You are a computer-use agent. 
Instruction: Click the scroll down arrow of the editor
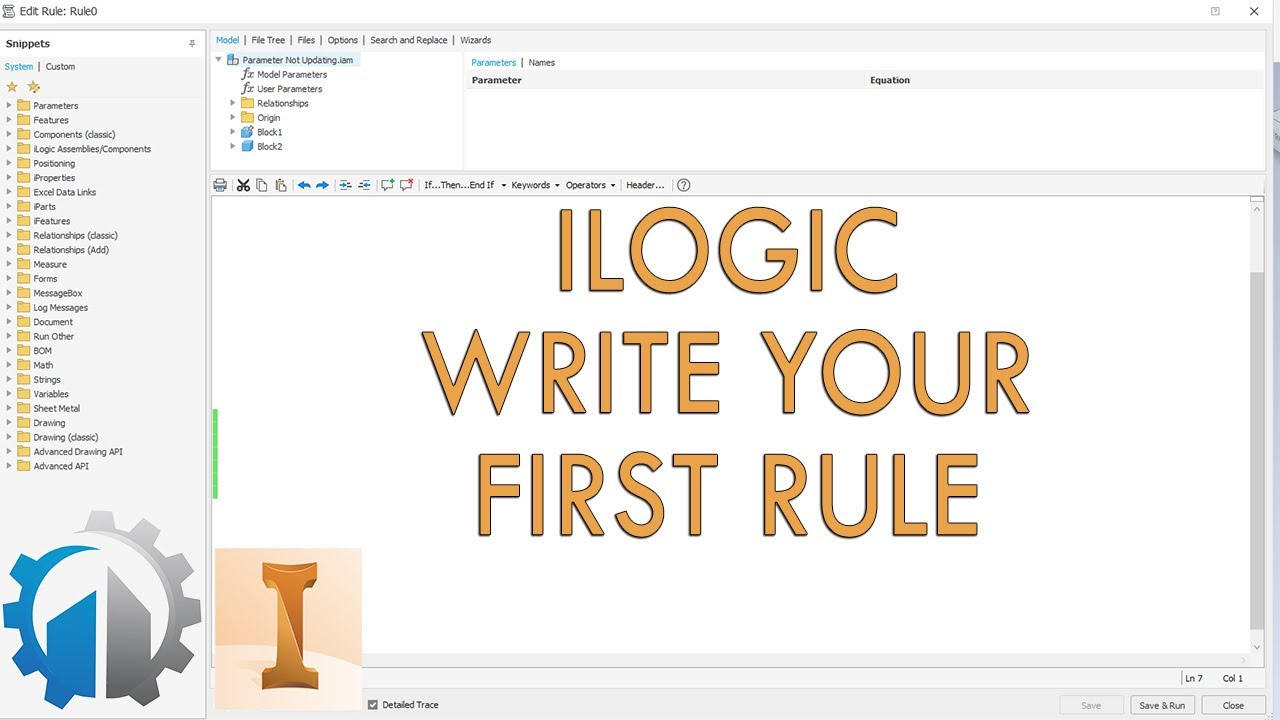tap(1257, 647)
